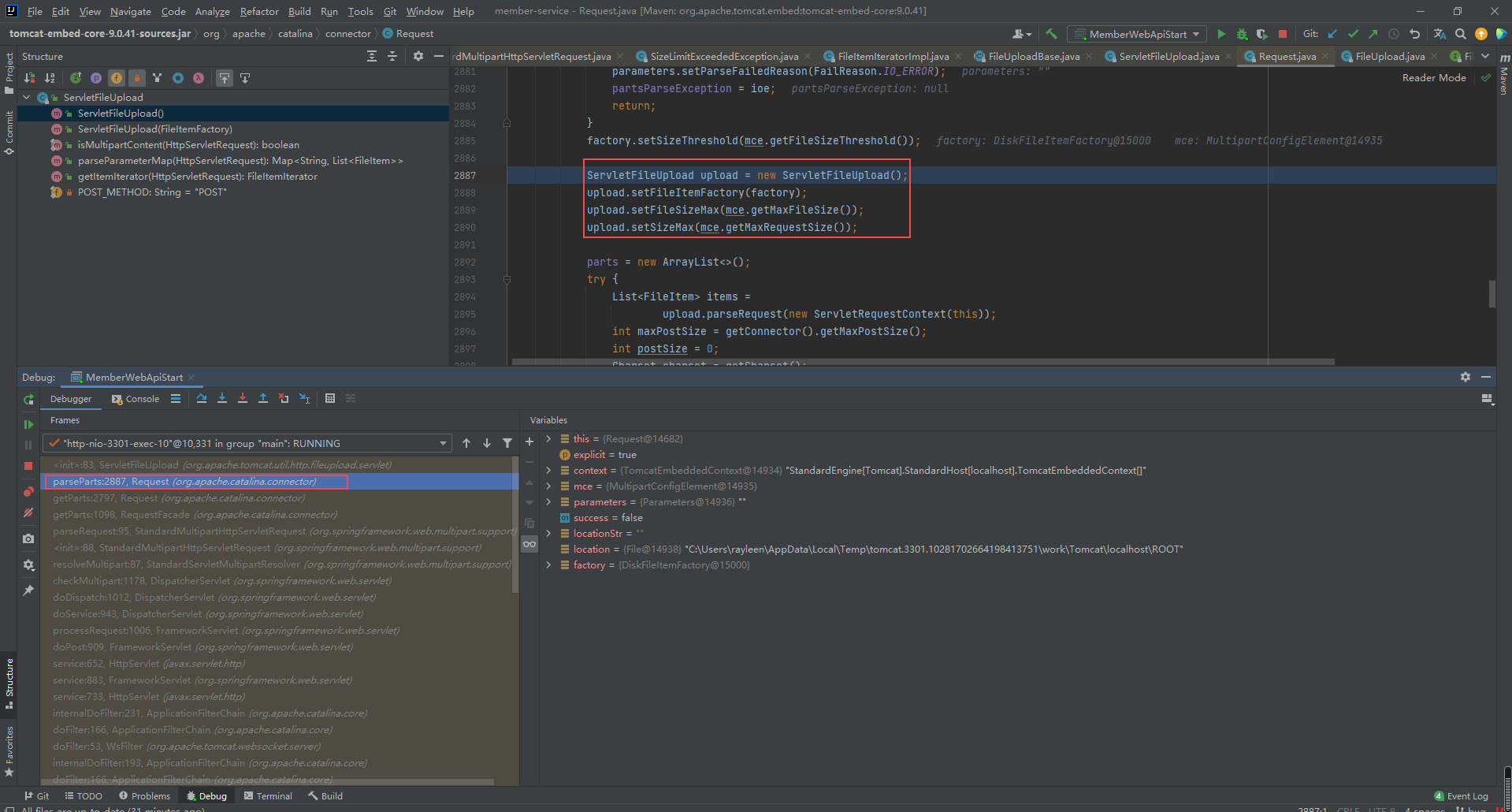1512x812 pixels.
Task: Click Git Commit checkmark icon
Action: (1353, 34)
